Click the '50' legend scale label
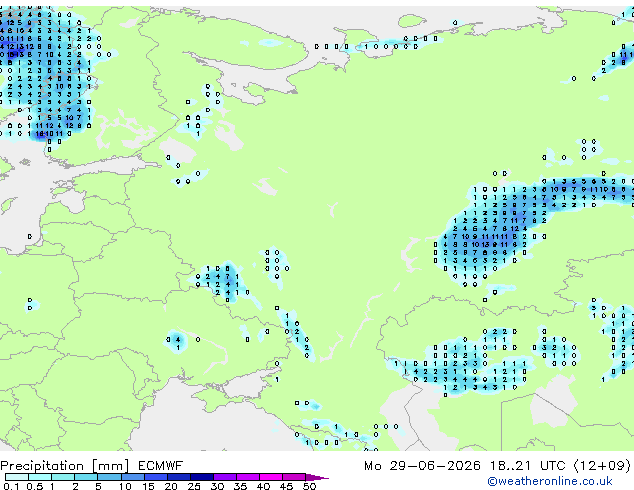 point(309,486)
